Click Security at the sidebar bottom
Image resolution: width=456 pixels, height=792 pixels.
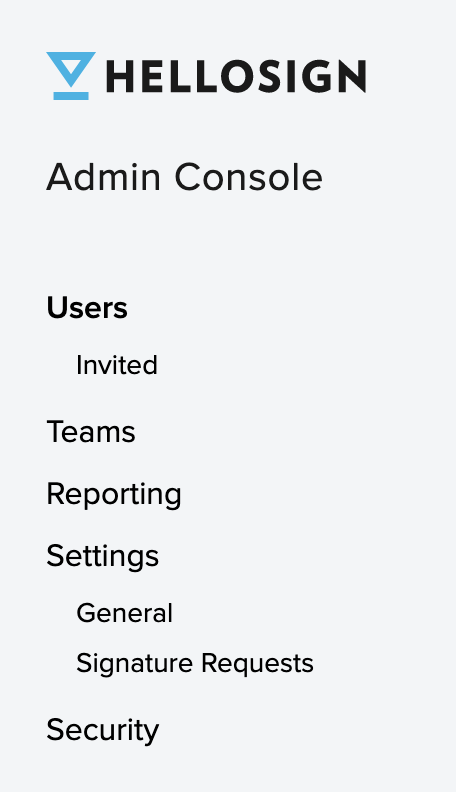(x=103, y=730)
